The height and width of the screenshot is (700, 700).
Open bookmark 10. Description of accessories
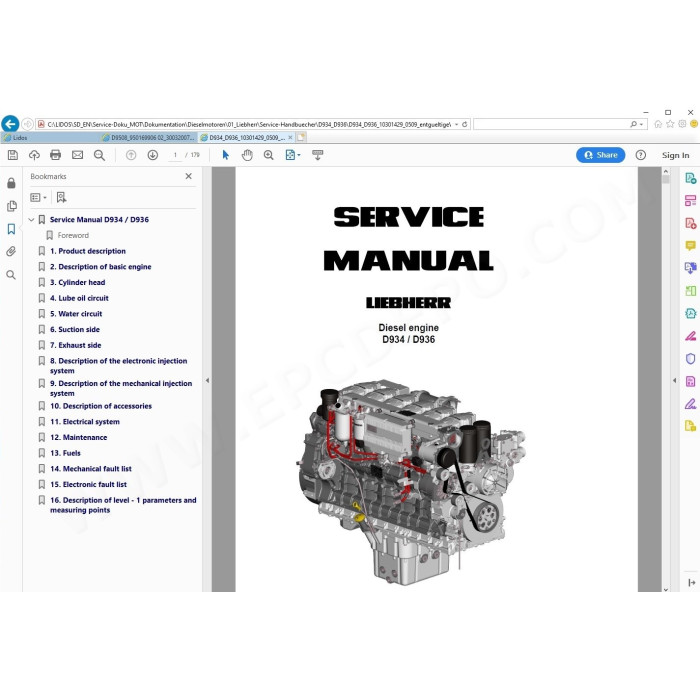(x=101, y=406)
